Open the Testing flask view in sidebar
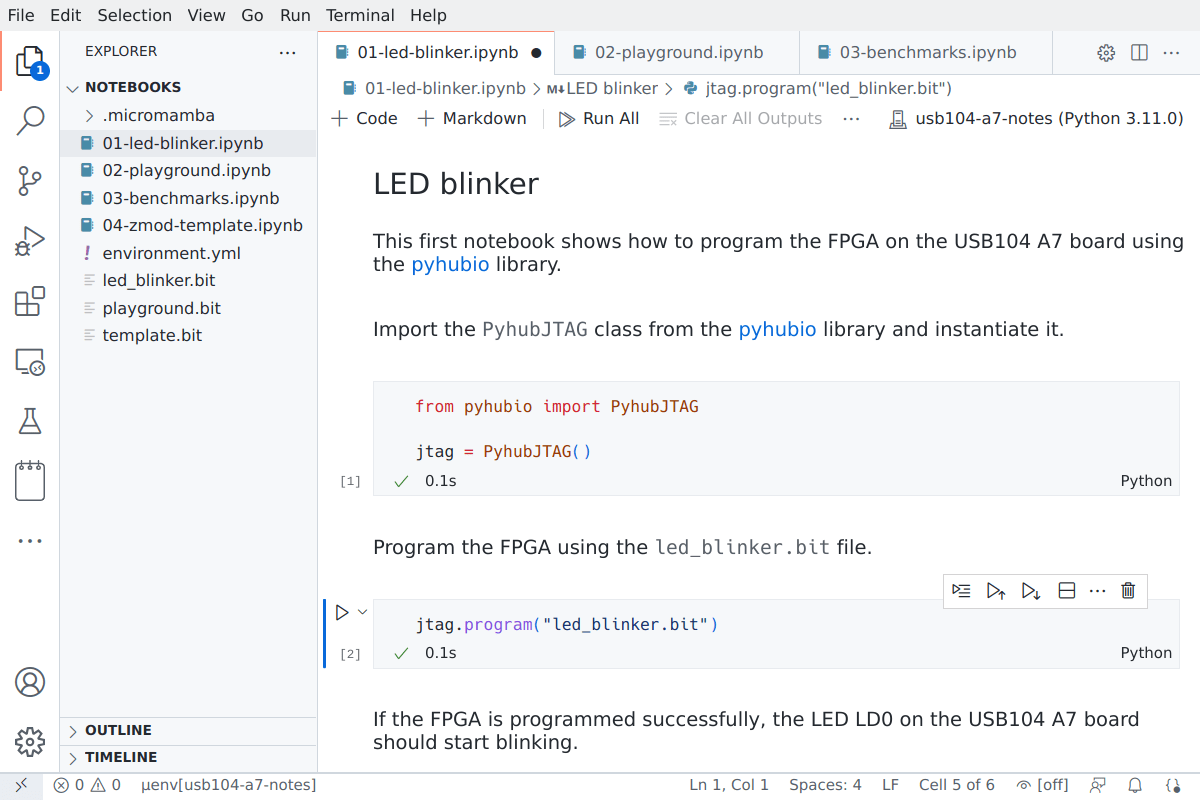This screenshot has height=800, width=1200. click(30, 420)
